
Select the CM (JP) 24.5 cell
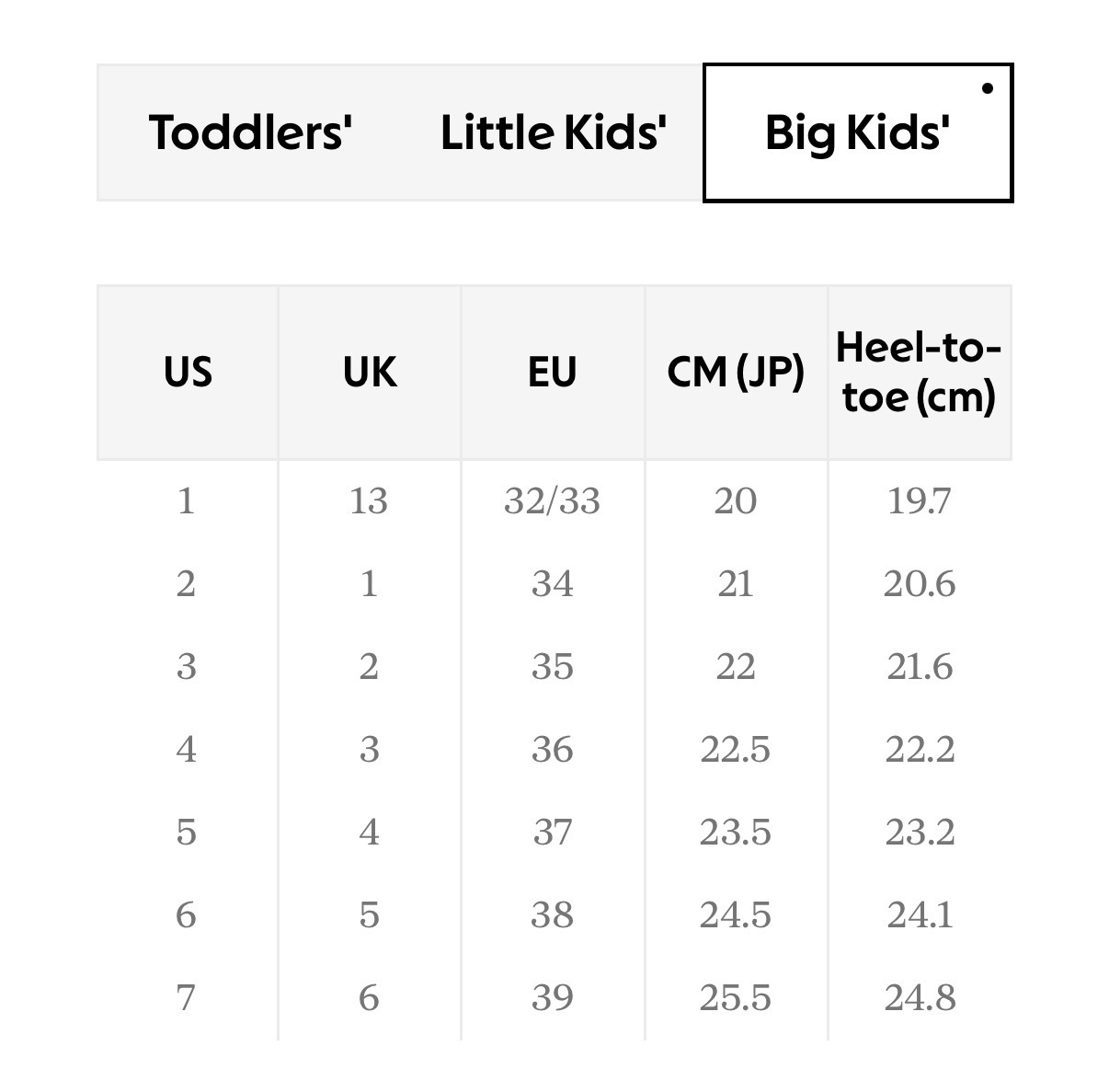pos(735,915)
